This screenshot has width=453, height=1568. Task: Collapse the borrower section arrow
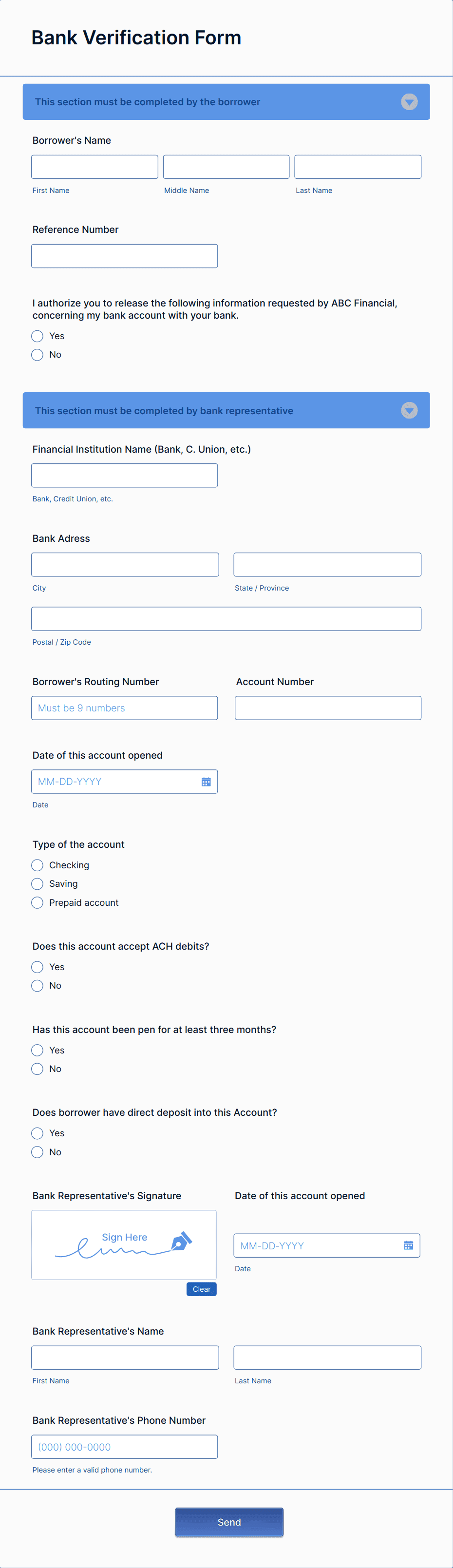tap(409, 102)
